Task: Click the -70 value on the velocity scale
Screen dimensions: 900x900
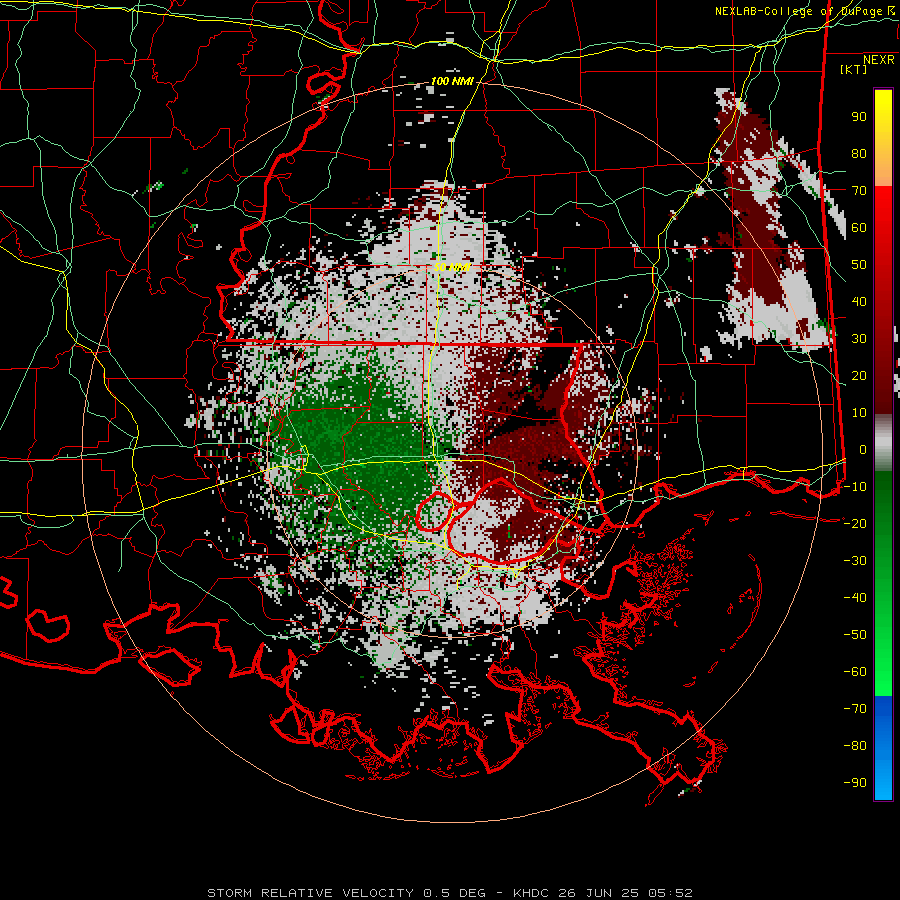Action: click(855, 709)
